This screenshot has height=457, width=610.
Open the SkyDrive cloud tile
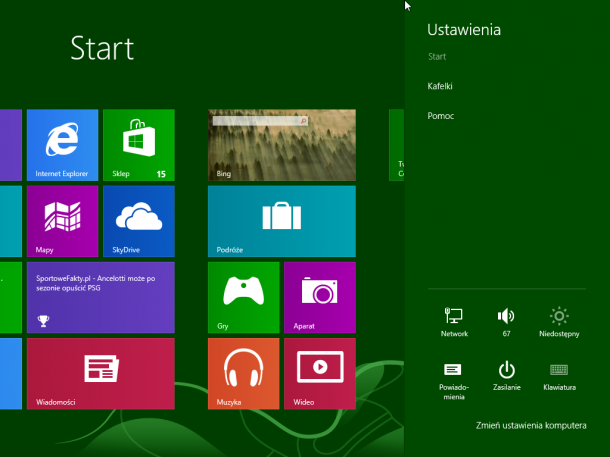[138, 221]
